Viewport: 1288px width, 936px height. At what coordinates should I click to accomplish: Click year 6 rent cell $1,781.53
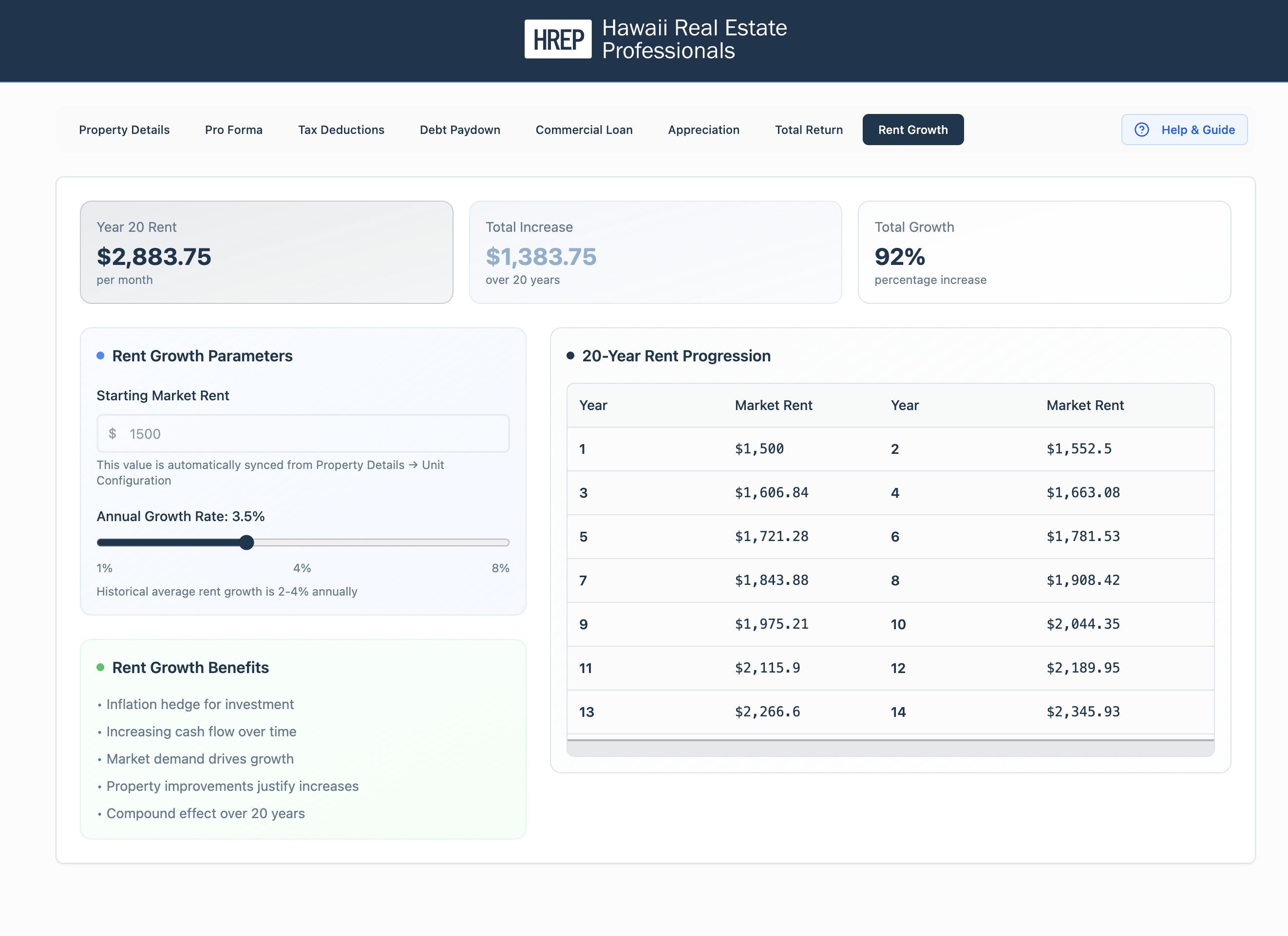(1083, 536)
